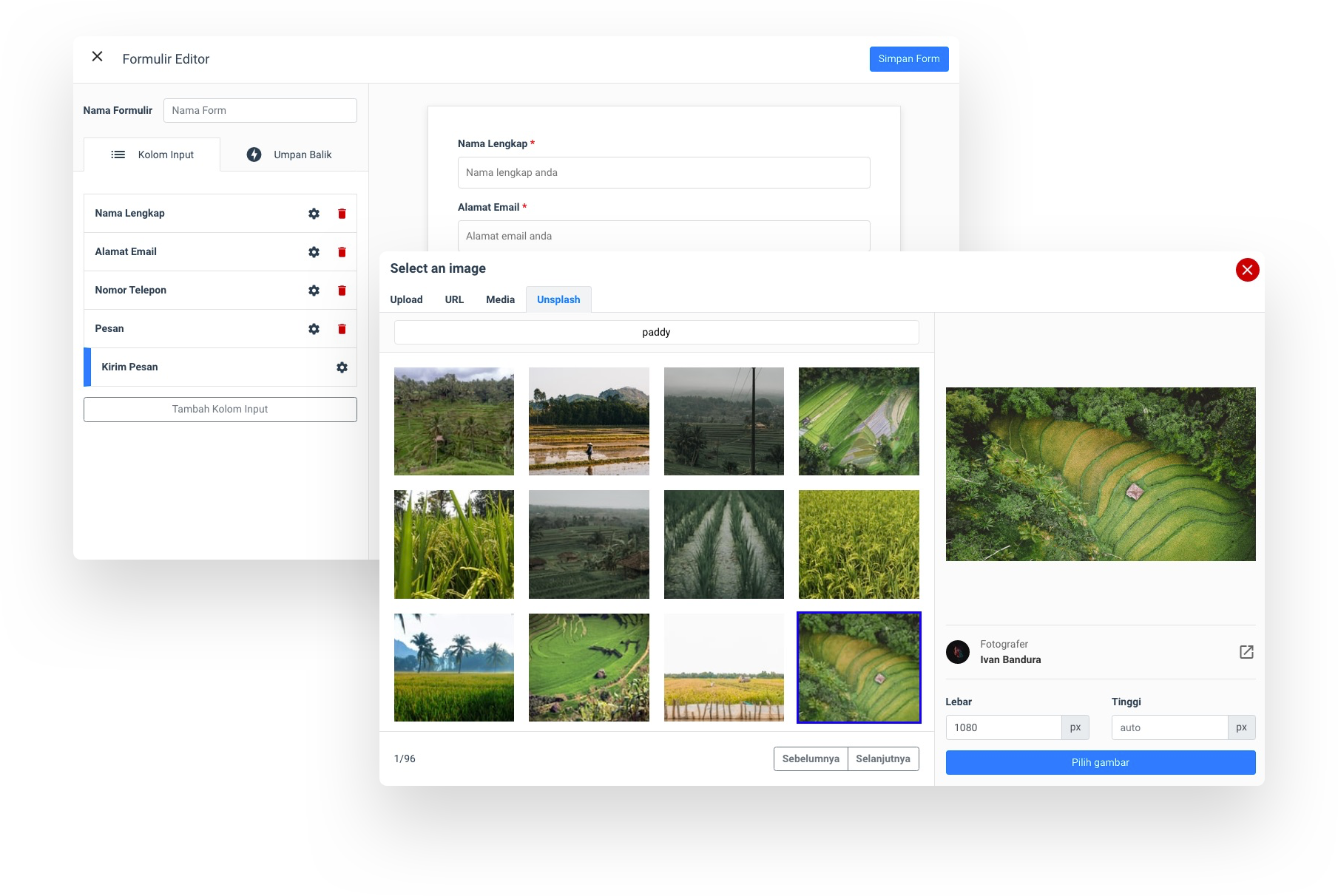Click Tambah Kolom Input

click(220, 409)
